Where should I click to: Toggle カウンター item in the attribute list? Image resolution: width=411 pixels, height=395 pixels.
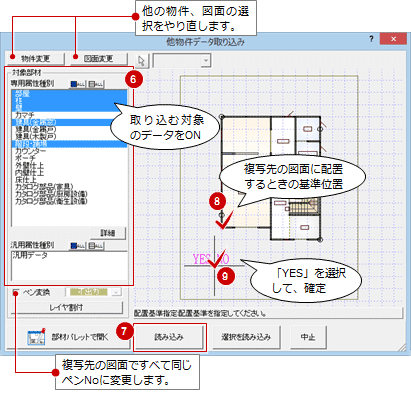69,151
